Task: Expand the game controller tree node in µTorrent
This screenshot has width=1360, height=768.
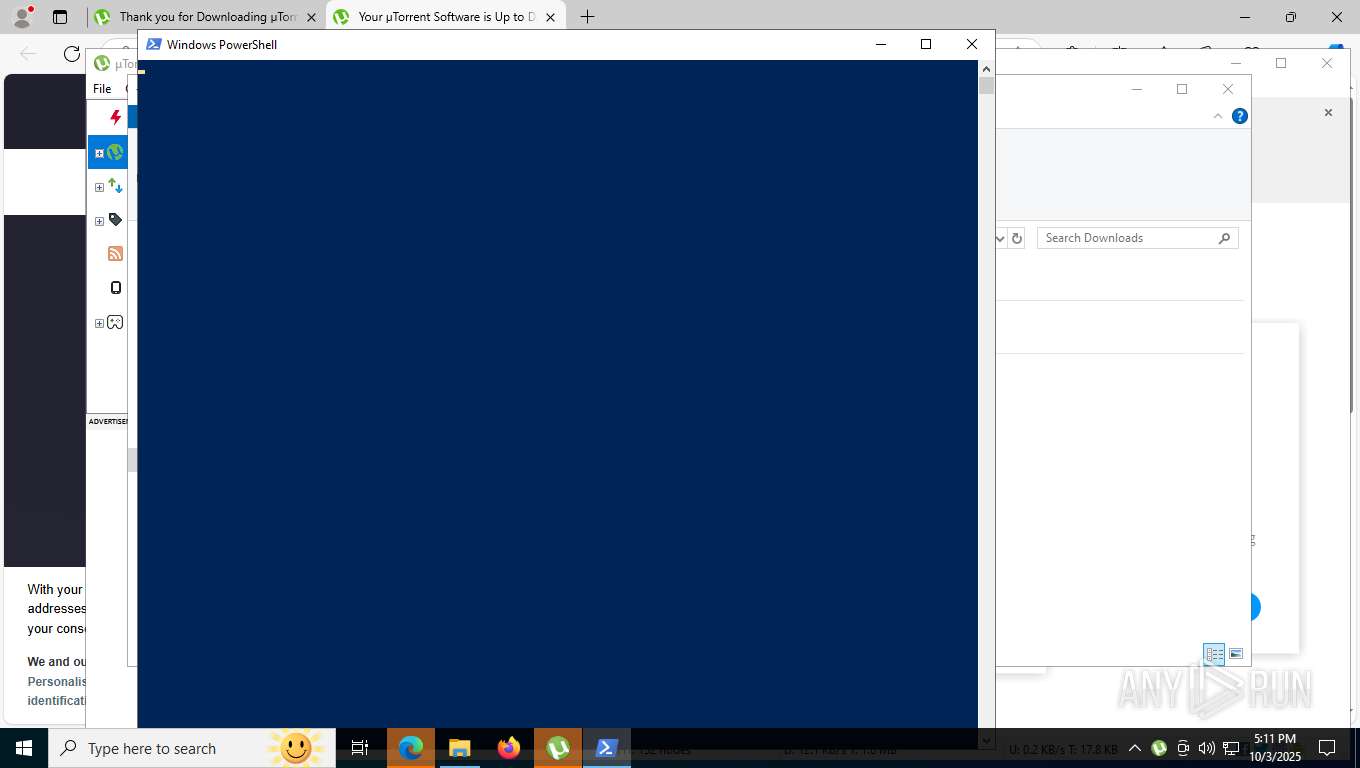Action: coord(99,323)
